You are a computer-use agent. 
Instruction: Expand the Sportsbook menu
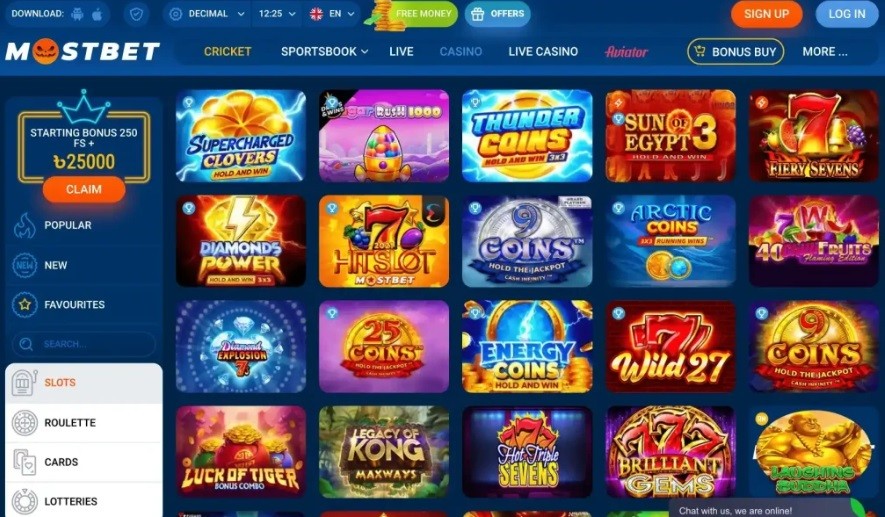[x=325, y=51]
